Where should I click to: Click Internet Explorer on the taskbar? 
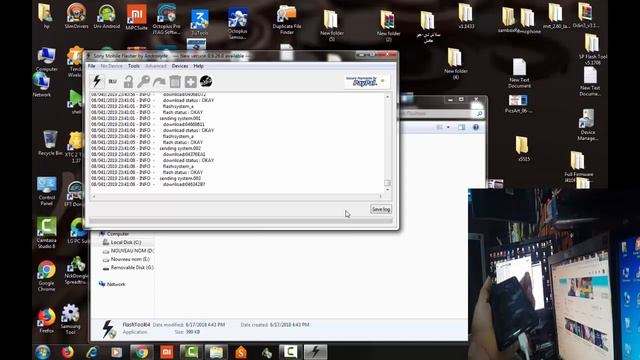click(92, 351)
